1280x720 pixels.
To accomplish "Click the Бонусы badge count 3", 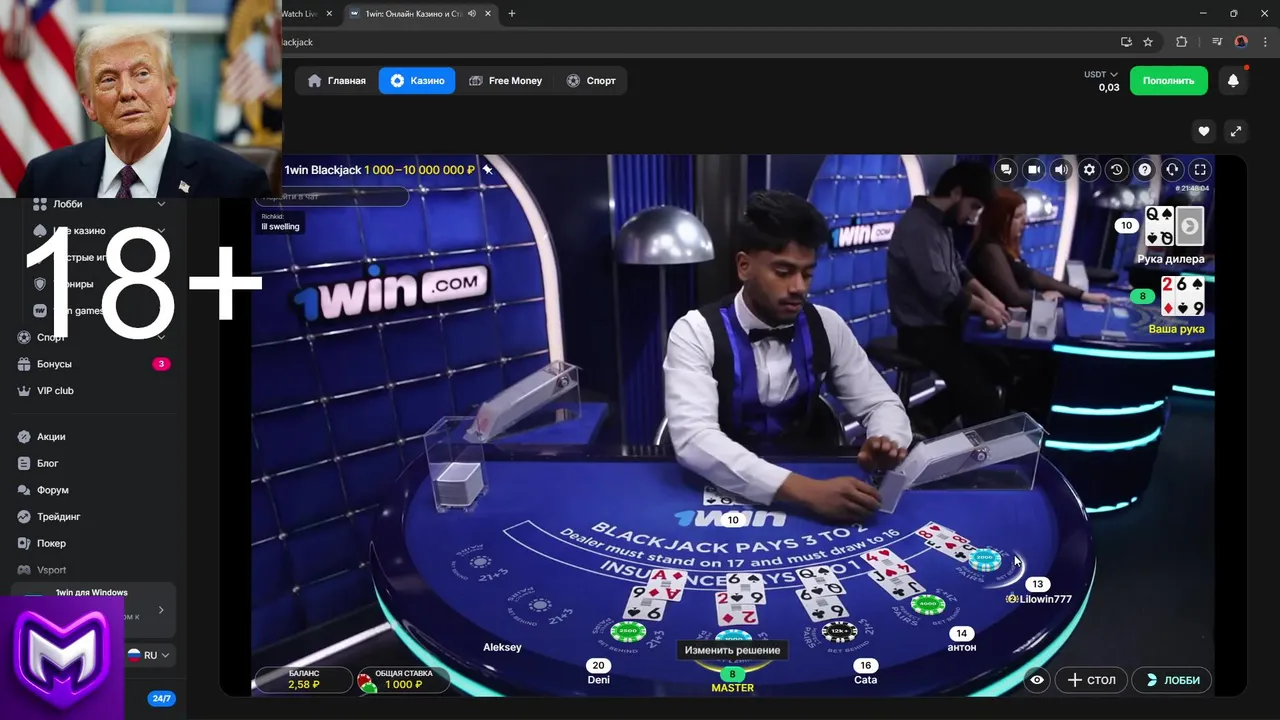I will tap(161, 364).
